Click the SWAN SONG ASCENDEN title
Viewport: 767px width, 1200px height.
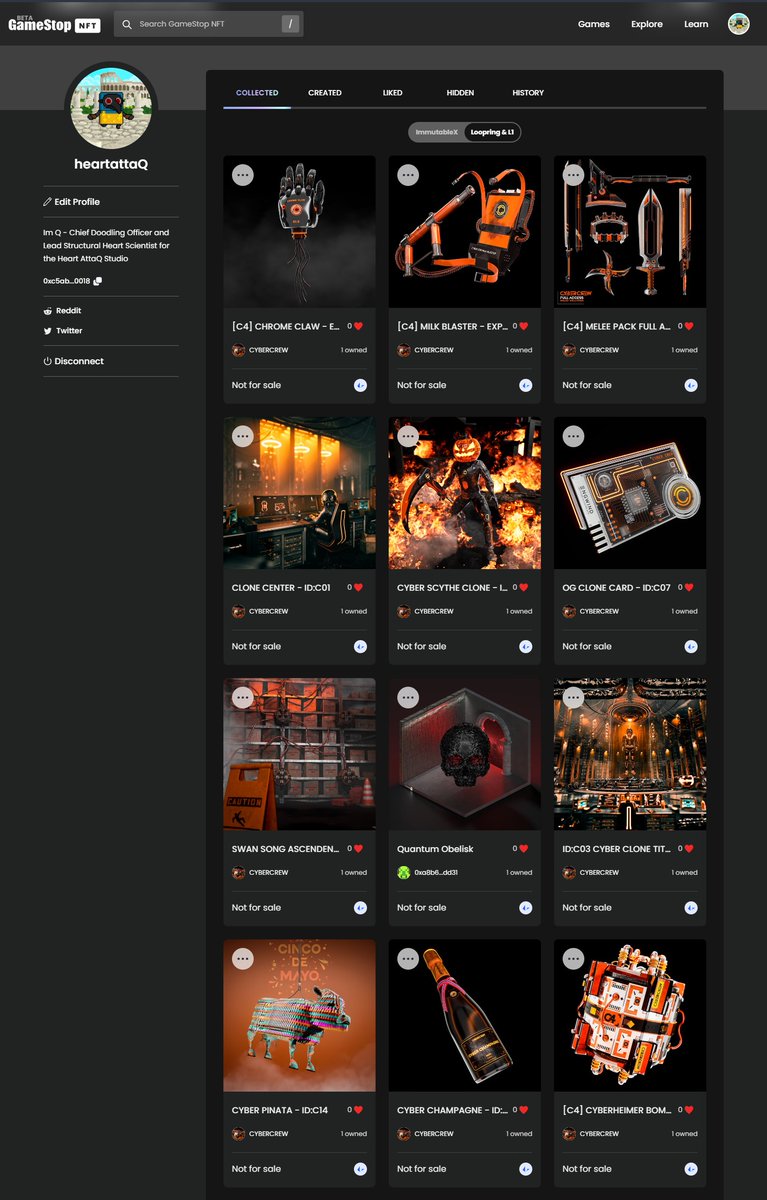[x=285, y=849]
